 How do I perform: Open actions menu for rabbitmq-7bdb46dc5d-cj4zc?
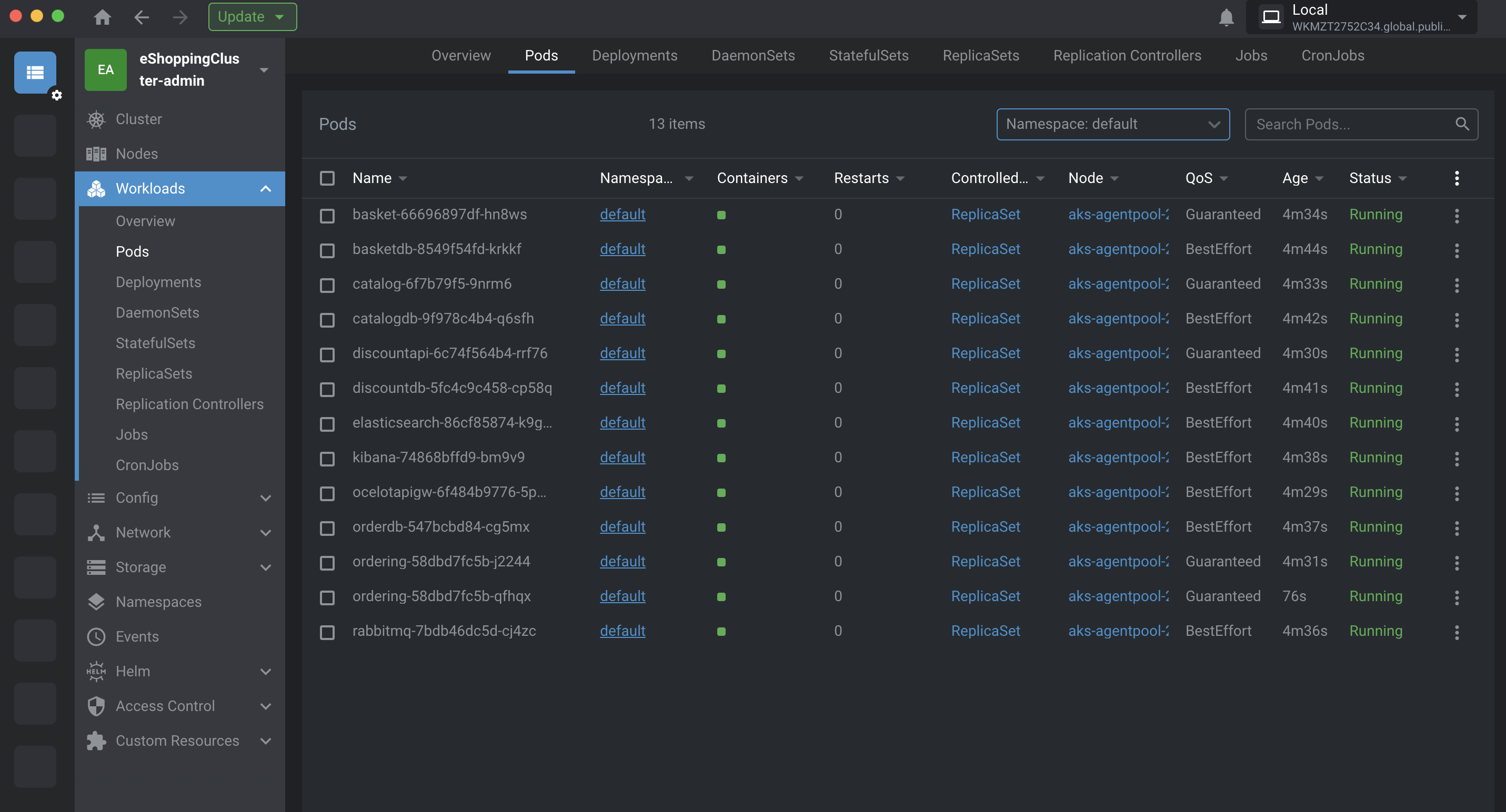[1457, 632]
